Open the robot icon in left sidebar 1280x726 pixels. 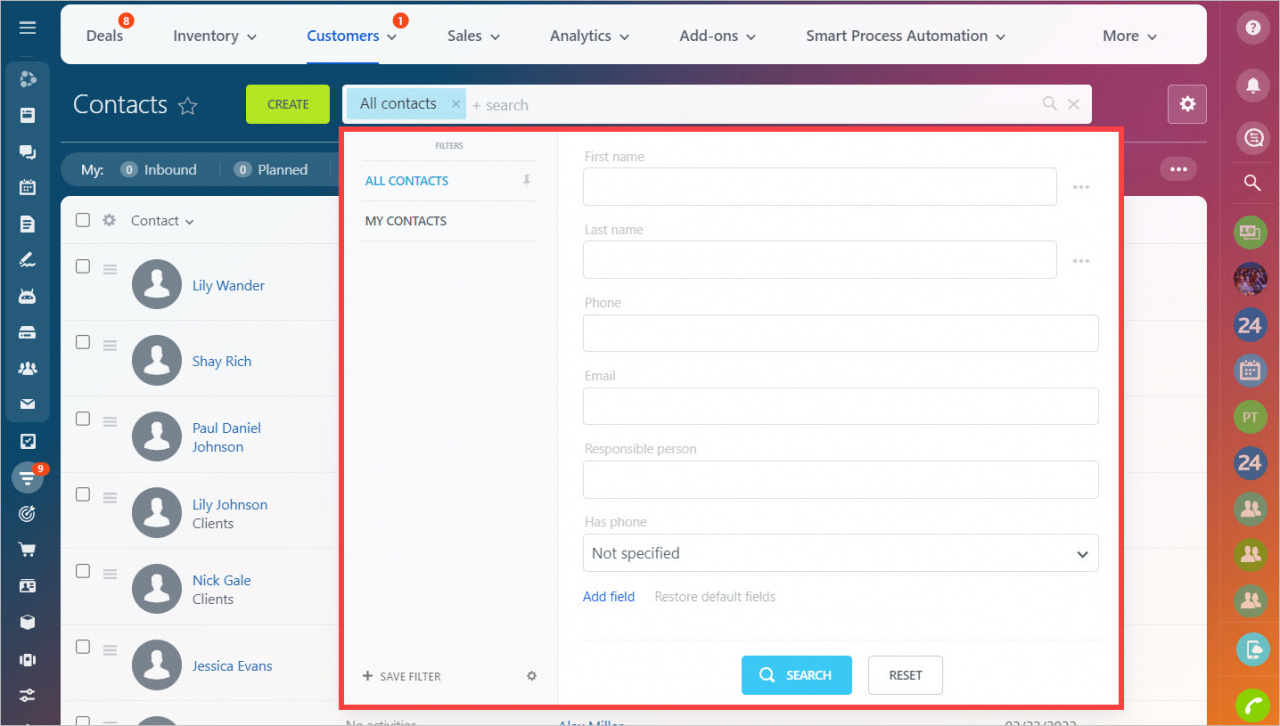pyautogui.click(x=28, y=296)
